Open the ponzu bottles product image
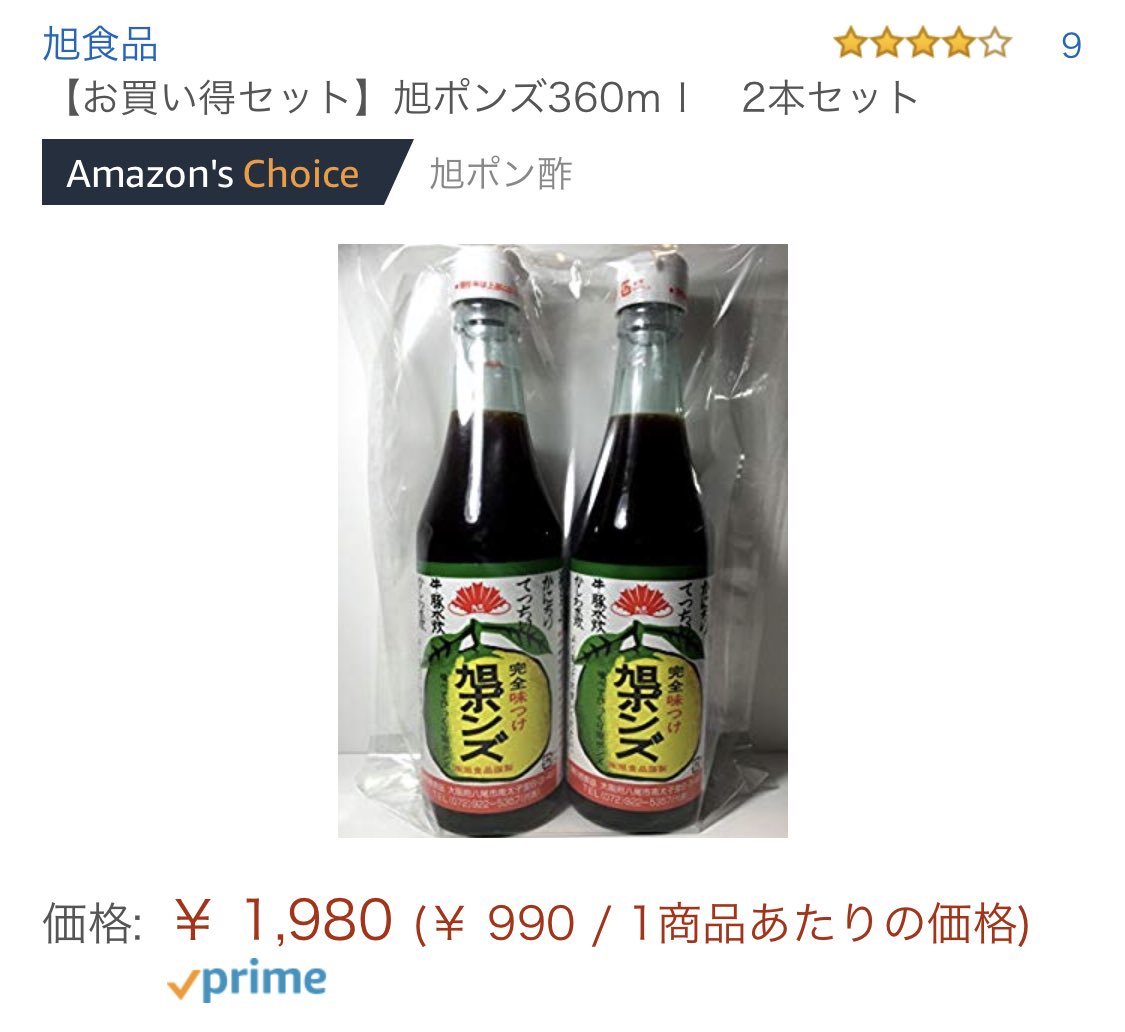The image size is (1125, 1032). click(x=562, y=540)
